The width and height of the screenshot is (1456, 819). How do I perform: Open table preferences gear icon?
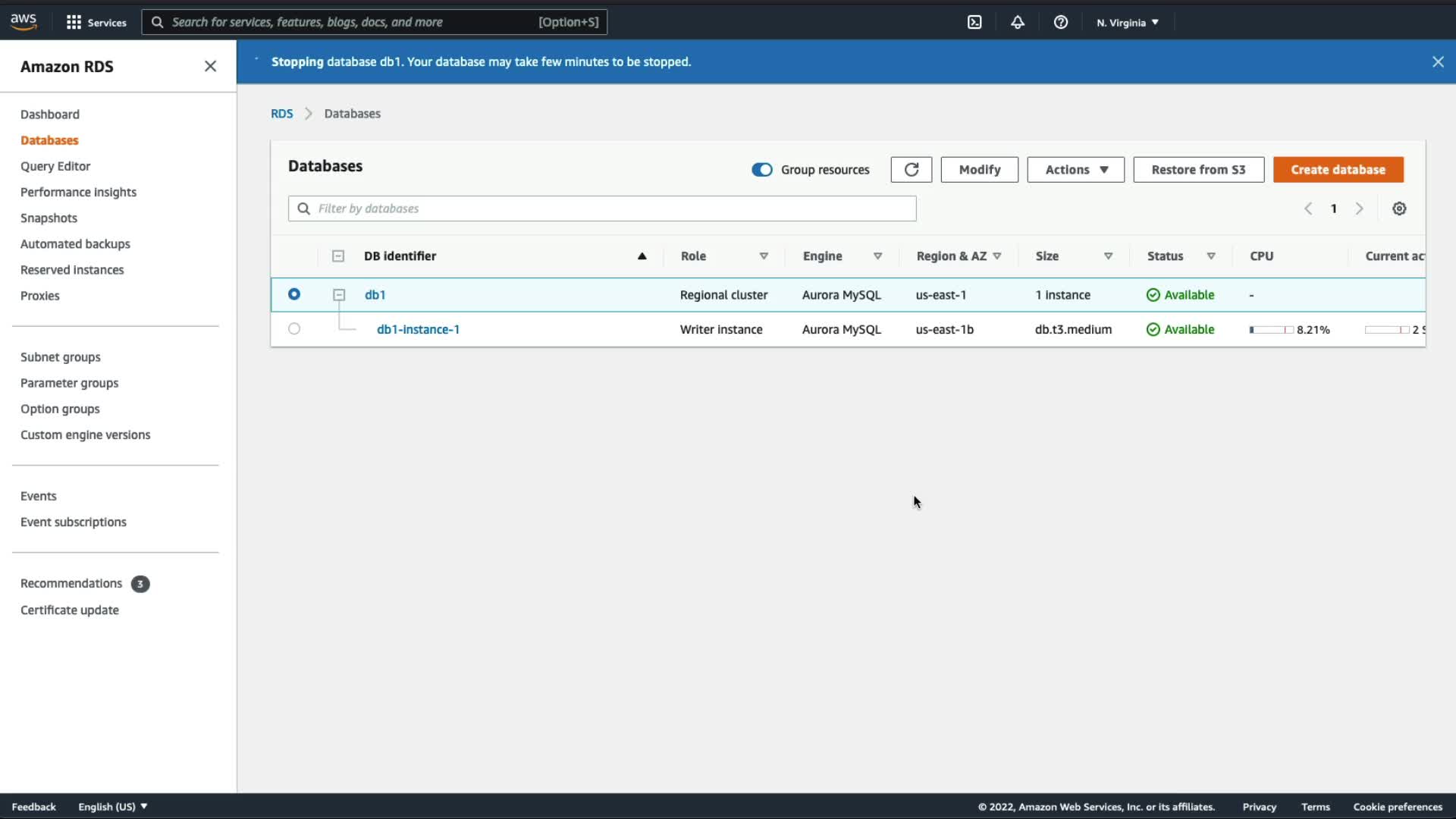1399,209
